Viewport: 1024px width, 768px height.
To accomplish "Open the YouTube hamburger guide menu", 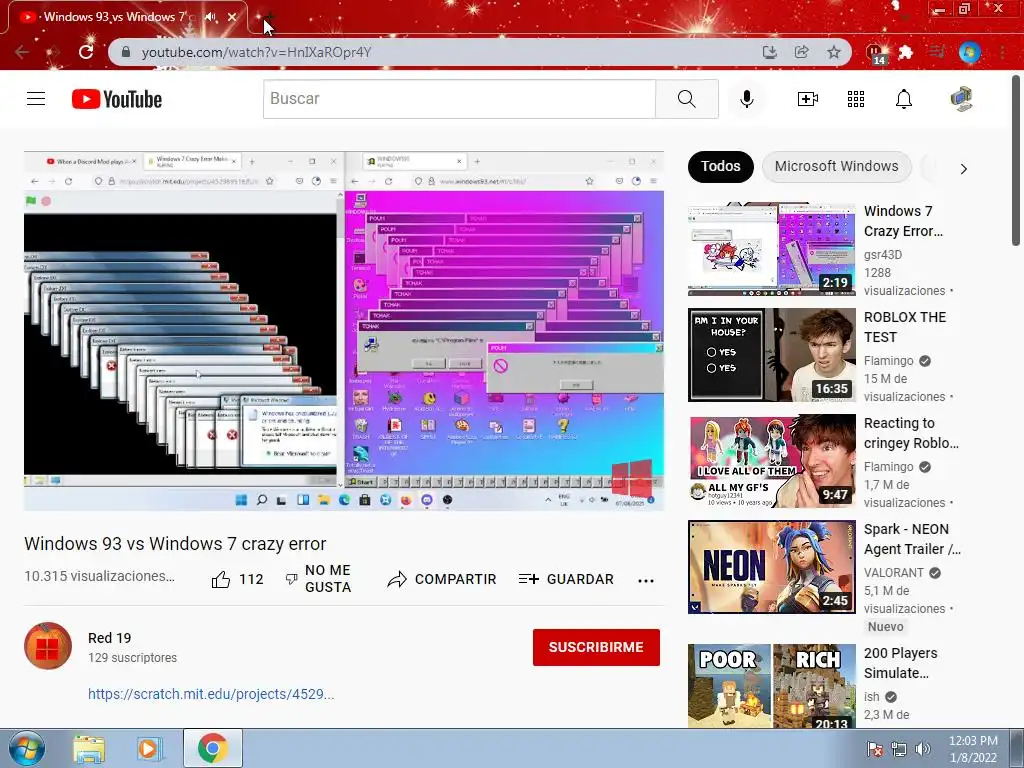I will click(x=36, y=99).
